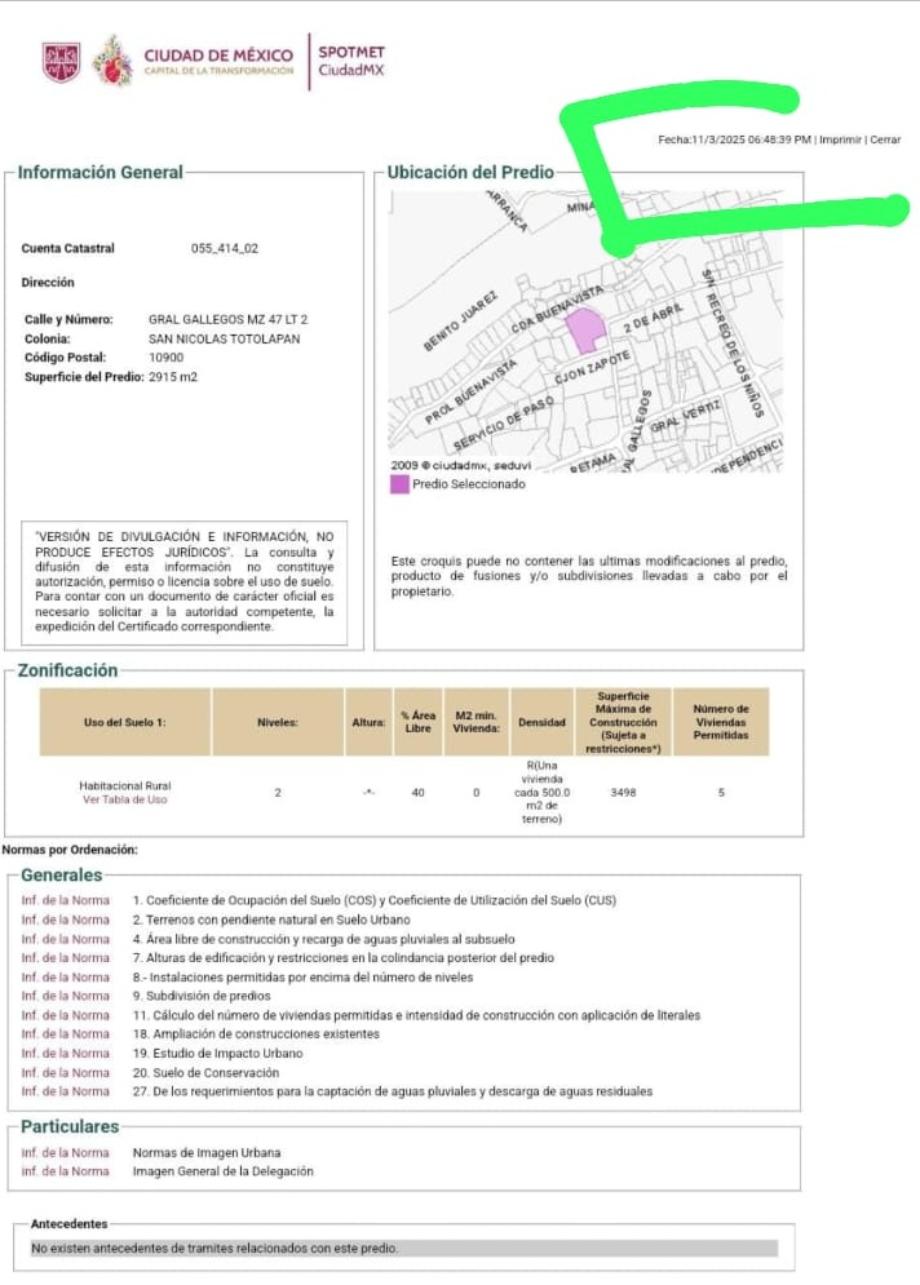Click the % Área Libre value 40
920x1285 pixels.
[x=418, y=792]
